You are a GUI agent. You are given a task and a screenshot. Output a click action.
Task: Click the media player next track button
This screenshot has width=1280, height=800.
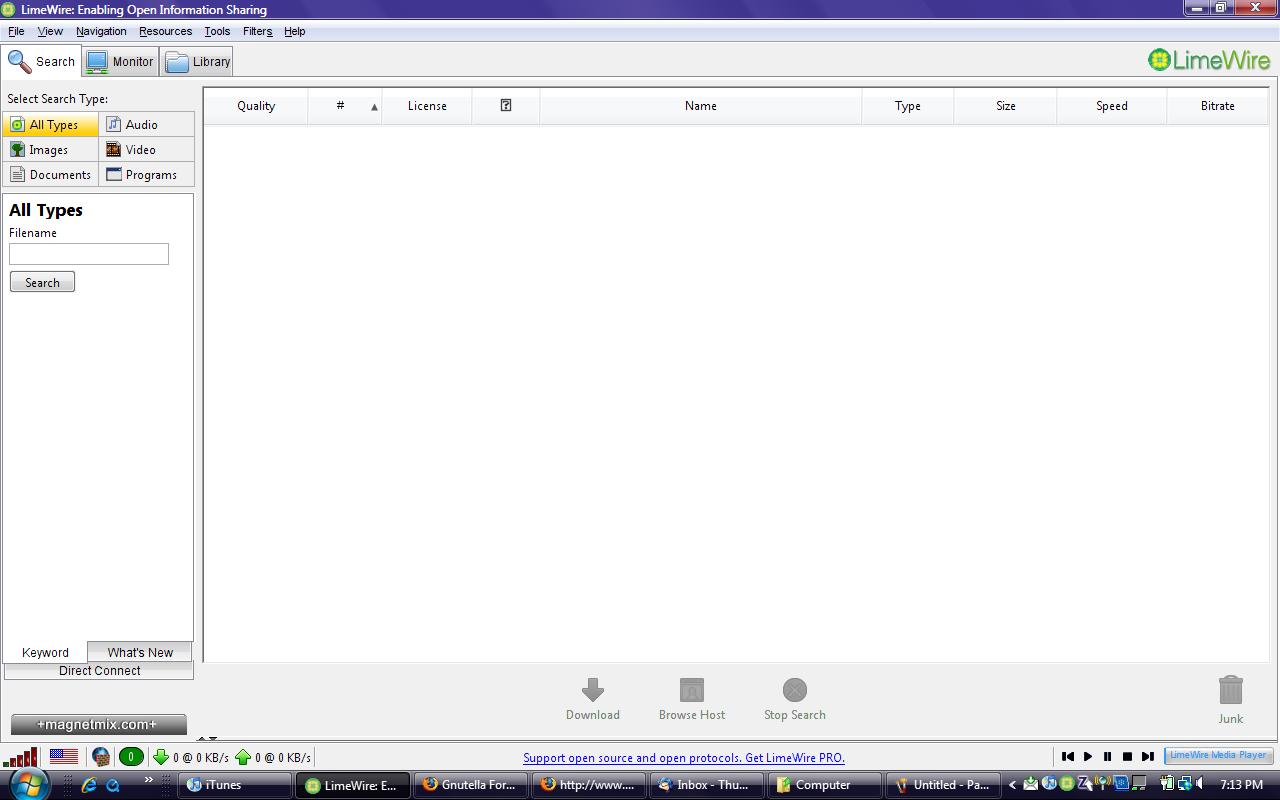(1147, 757)
